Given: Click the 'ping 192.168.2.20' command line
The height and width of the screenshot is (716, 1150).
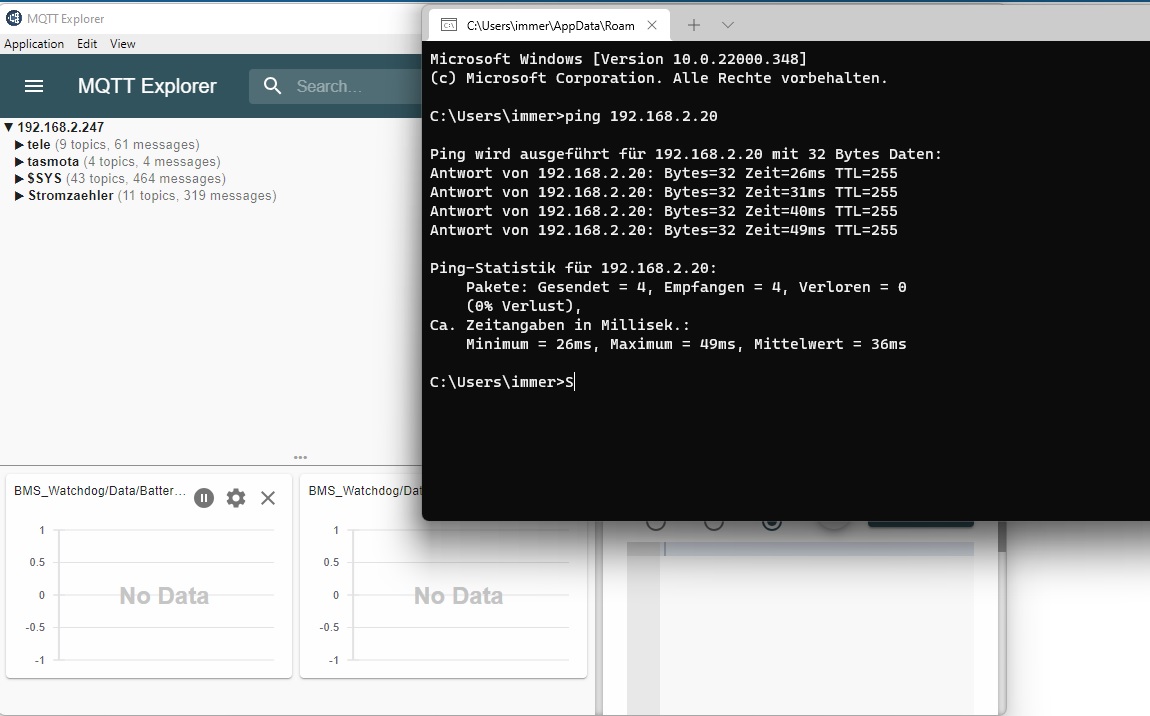Looking at the screenshot, I should click(574, 116).
